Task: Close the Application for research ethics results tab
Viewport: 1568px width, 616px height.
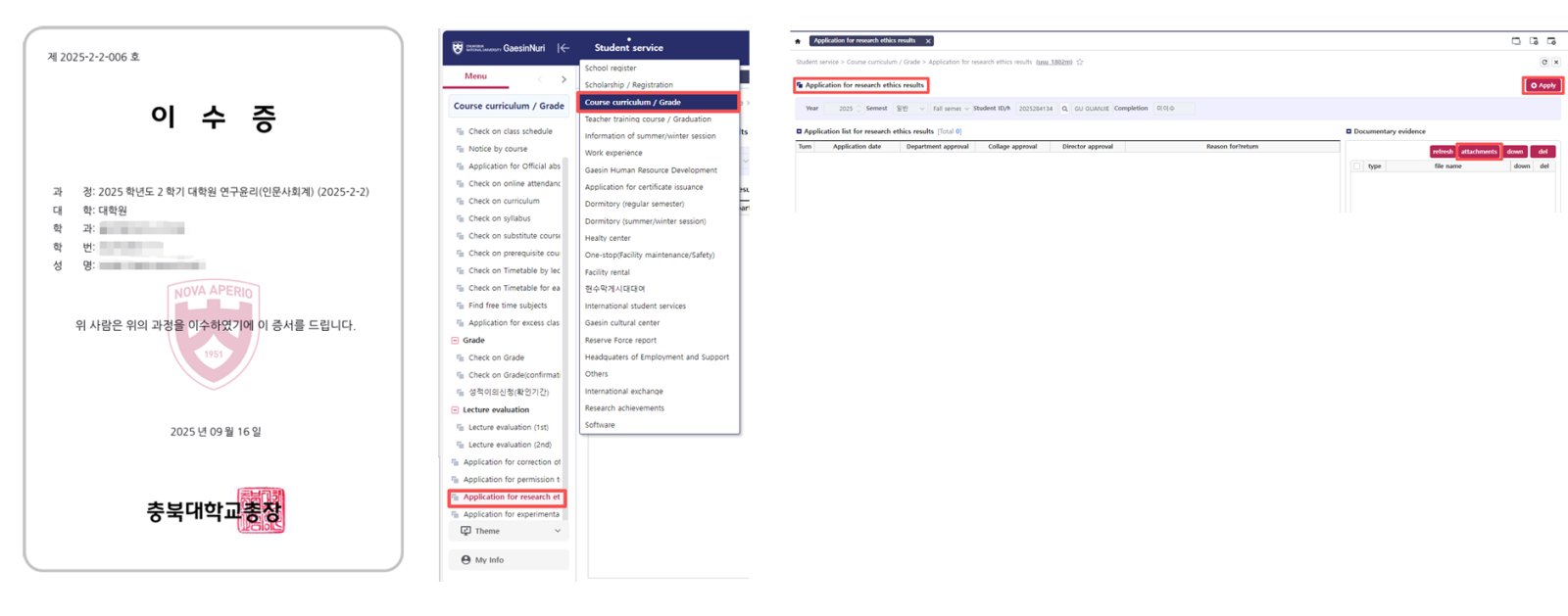Action: [928, 41]
